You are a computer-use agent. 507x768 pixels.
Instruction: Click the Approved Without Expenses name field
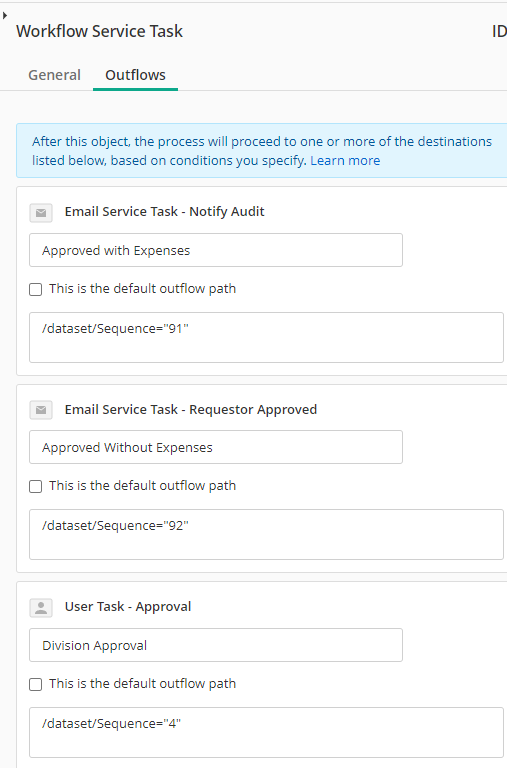(x=216, y=447)
